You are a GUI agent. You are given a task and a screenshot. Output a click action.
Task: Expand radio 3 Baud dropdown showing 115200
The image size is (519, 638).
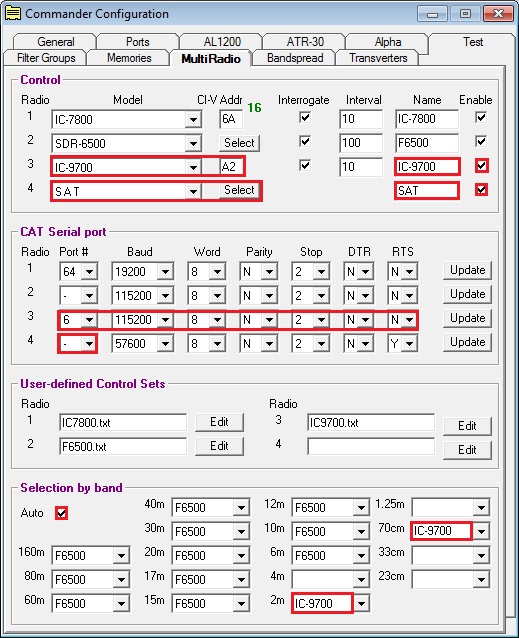pos(165,319)
